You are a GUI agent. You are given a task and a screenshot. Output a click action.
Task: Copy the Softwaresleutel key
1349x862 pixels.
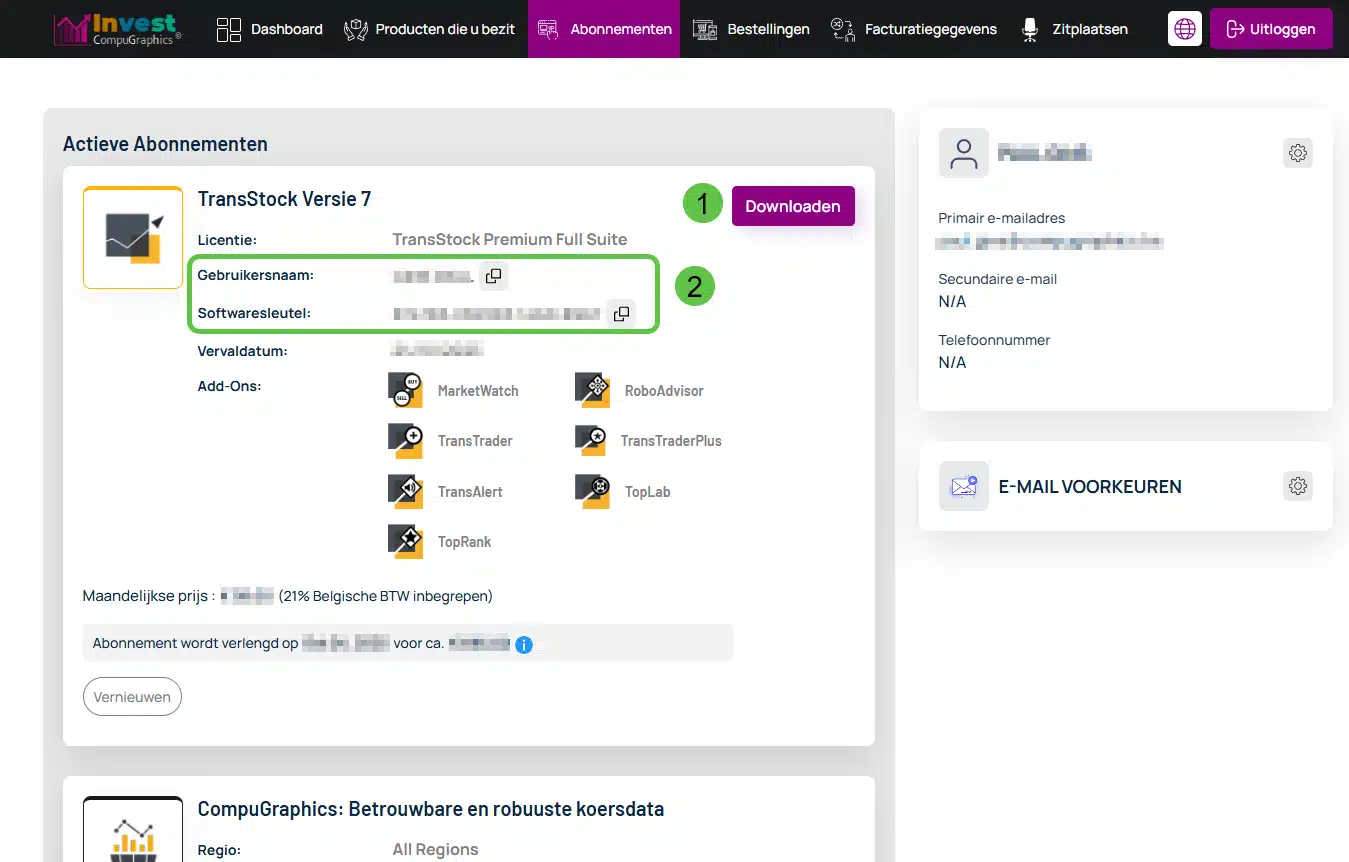click(x=621, y=314)
